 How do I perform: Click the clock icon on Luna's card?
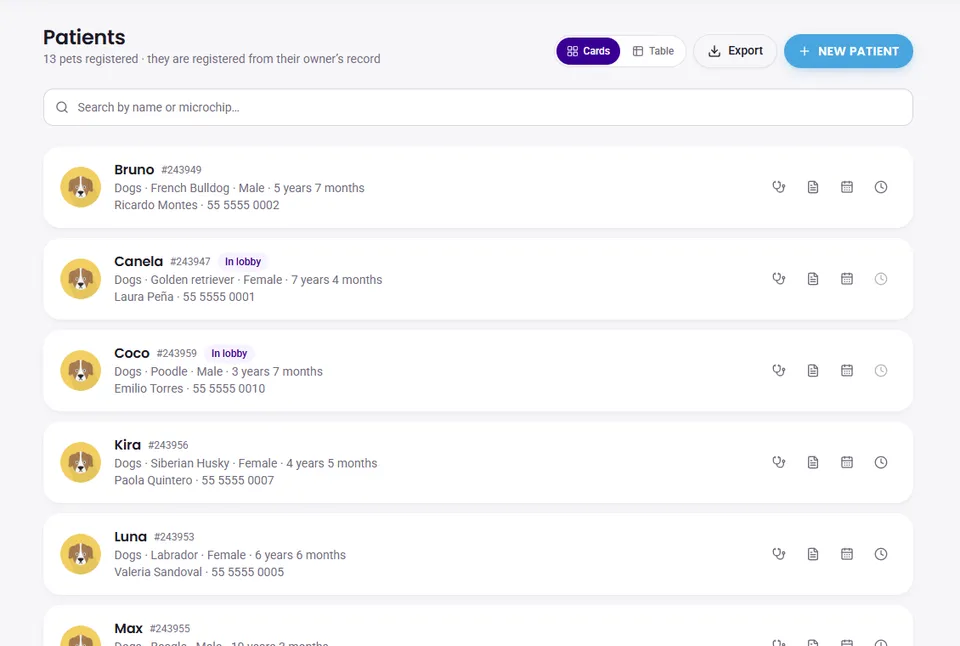click(x=881, y=554)
